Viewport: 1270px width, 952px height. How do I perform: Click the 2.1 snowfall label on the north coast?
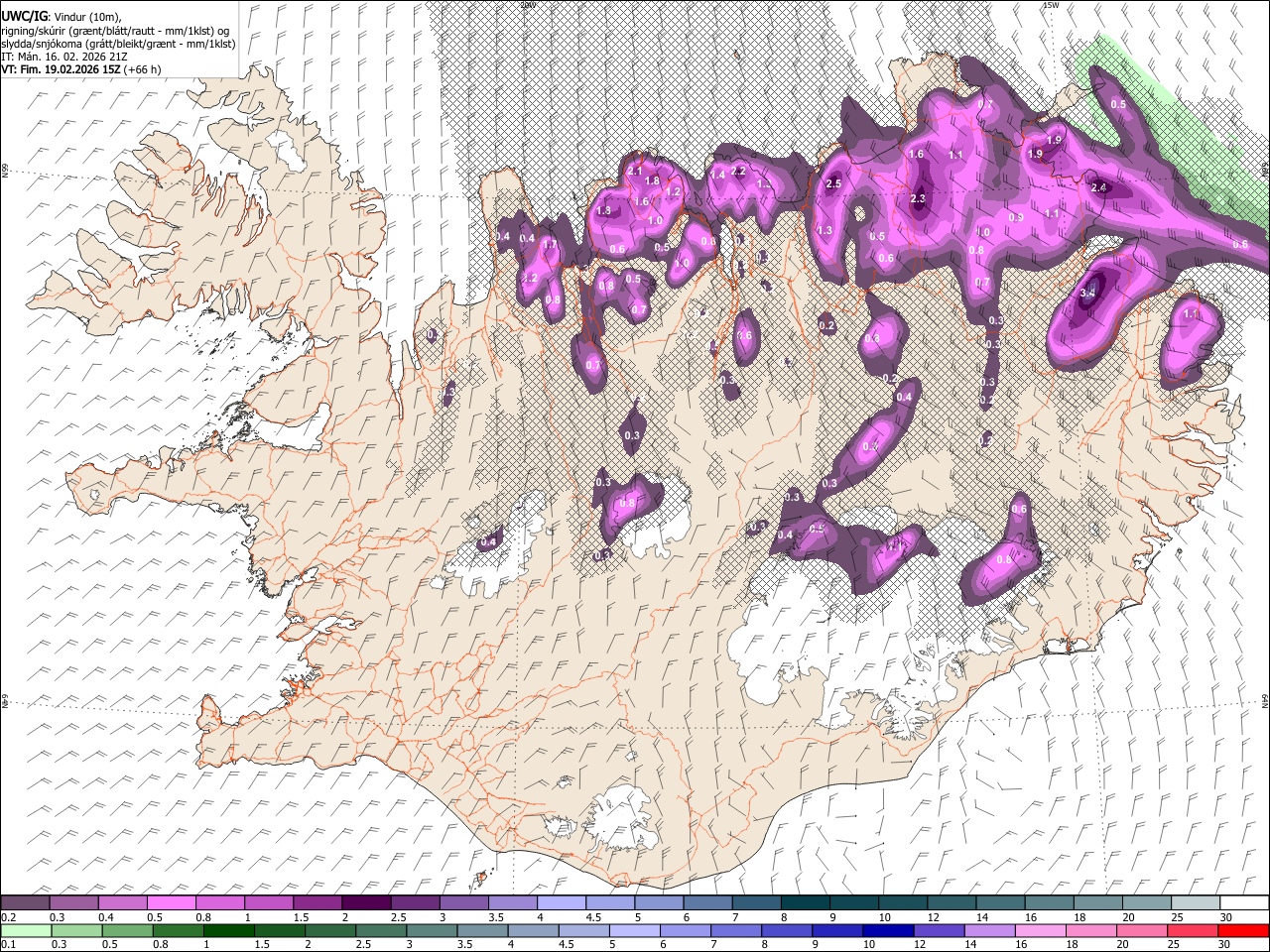coord(636,171)
